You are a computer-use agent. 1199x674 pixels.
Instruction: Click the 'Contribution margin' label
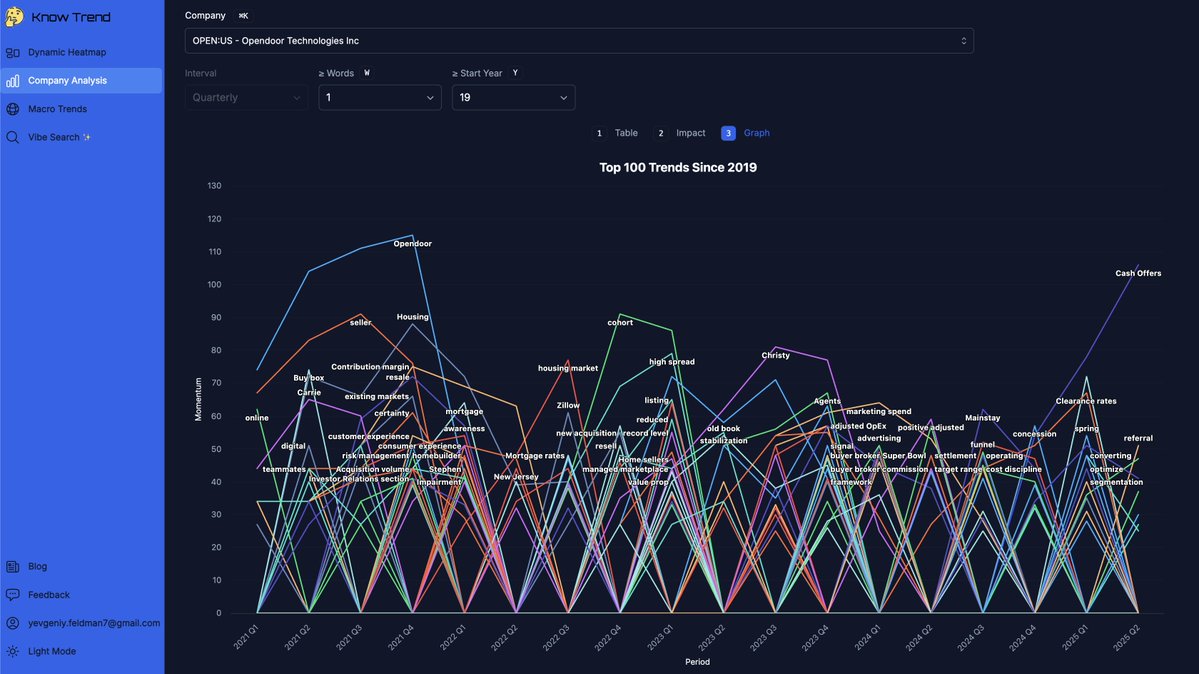pos(370,367)
